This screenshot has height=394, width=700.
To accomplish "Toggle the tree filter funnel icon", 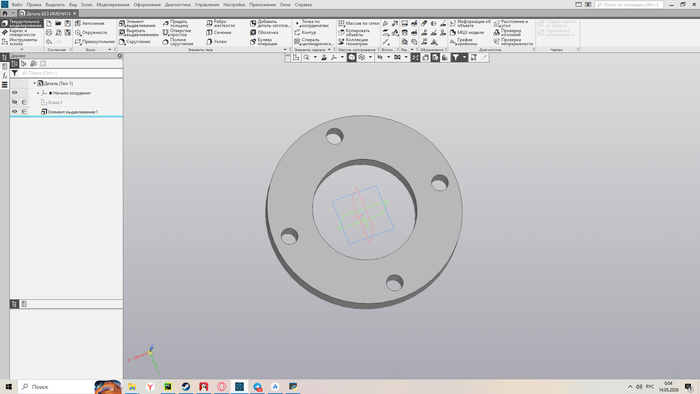I will click(x=15, y=73).
